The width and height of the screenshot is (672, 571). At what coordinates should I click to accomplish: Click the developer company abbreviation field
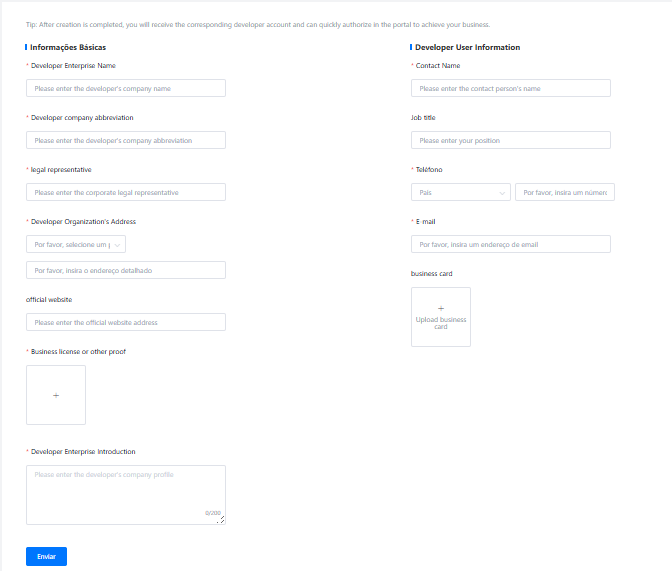[126, 140]
